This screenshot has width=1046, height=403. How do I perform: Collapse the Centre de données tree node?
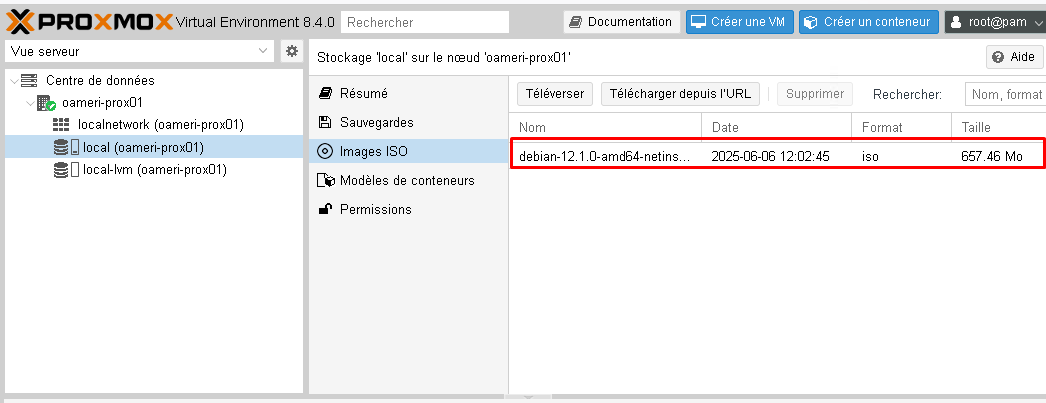click(15, 81)
